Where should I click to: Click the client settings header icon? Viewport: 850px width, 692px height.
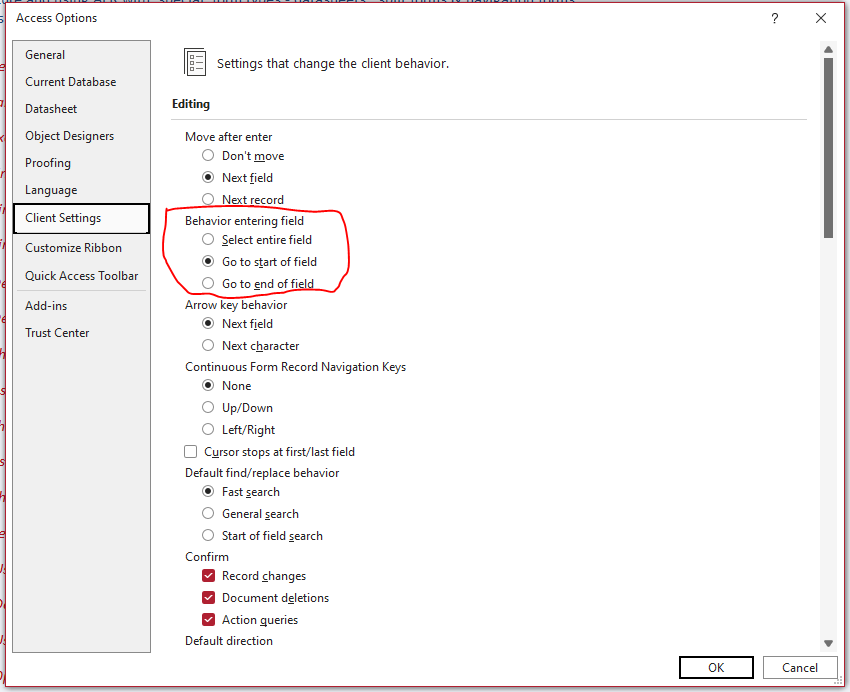pos(195,62)
